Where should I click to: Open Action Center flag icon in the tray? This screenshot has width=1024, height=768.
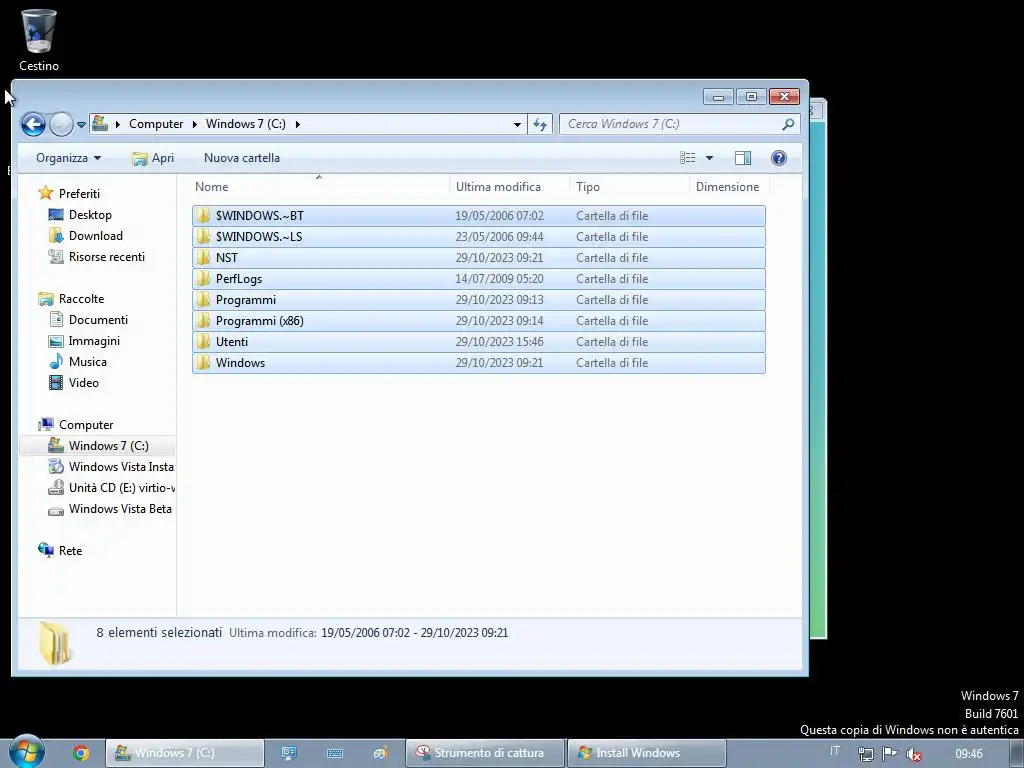click(x=889, y=754)
